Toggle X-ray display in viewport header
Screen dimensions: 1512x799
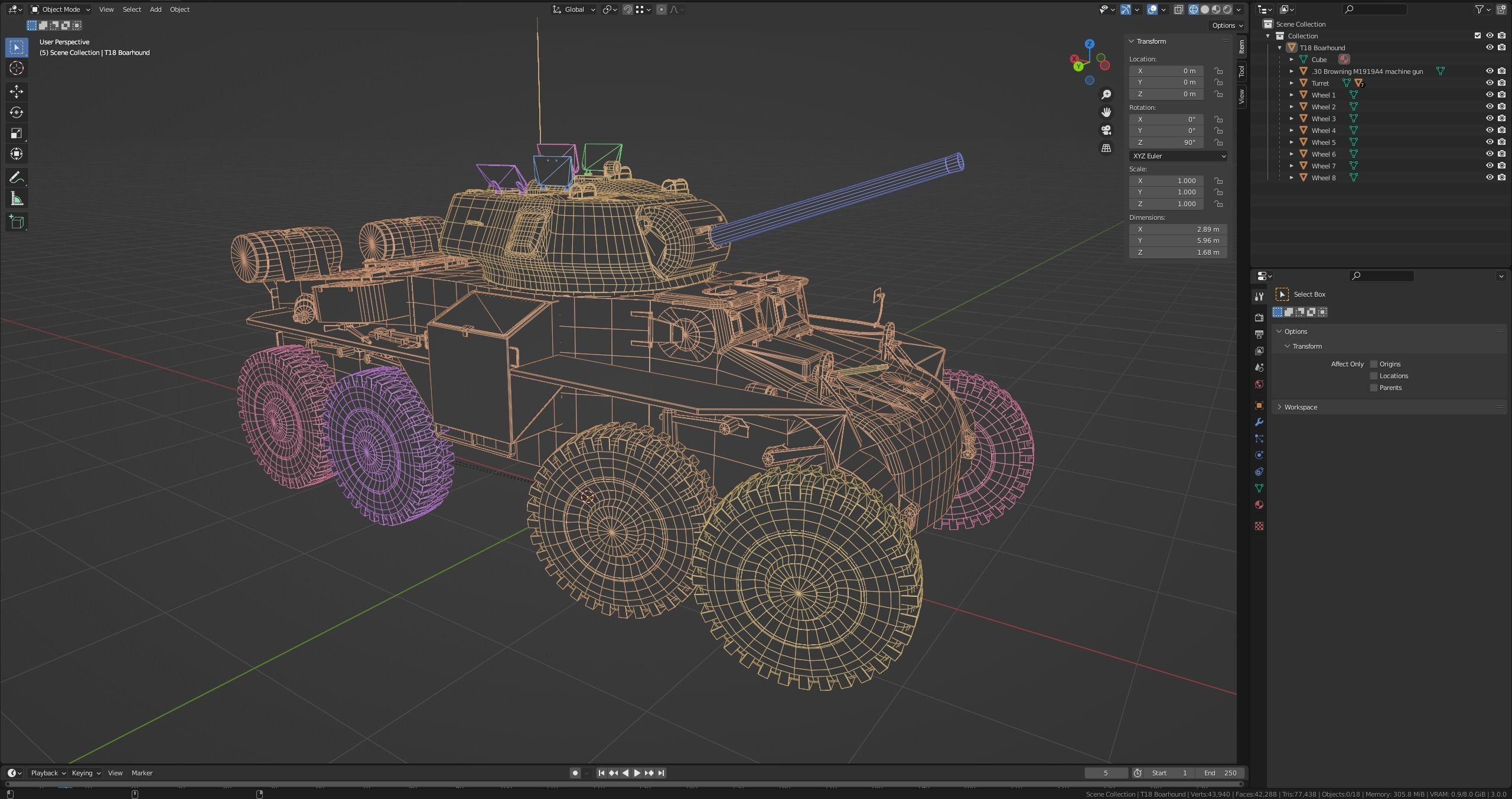click(1178, 9)
